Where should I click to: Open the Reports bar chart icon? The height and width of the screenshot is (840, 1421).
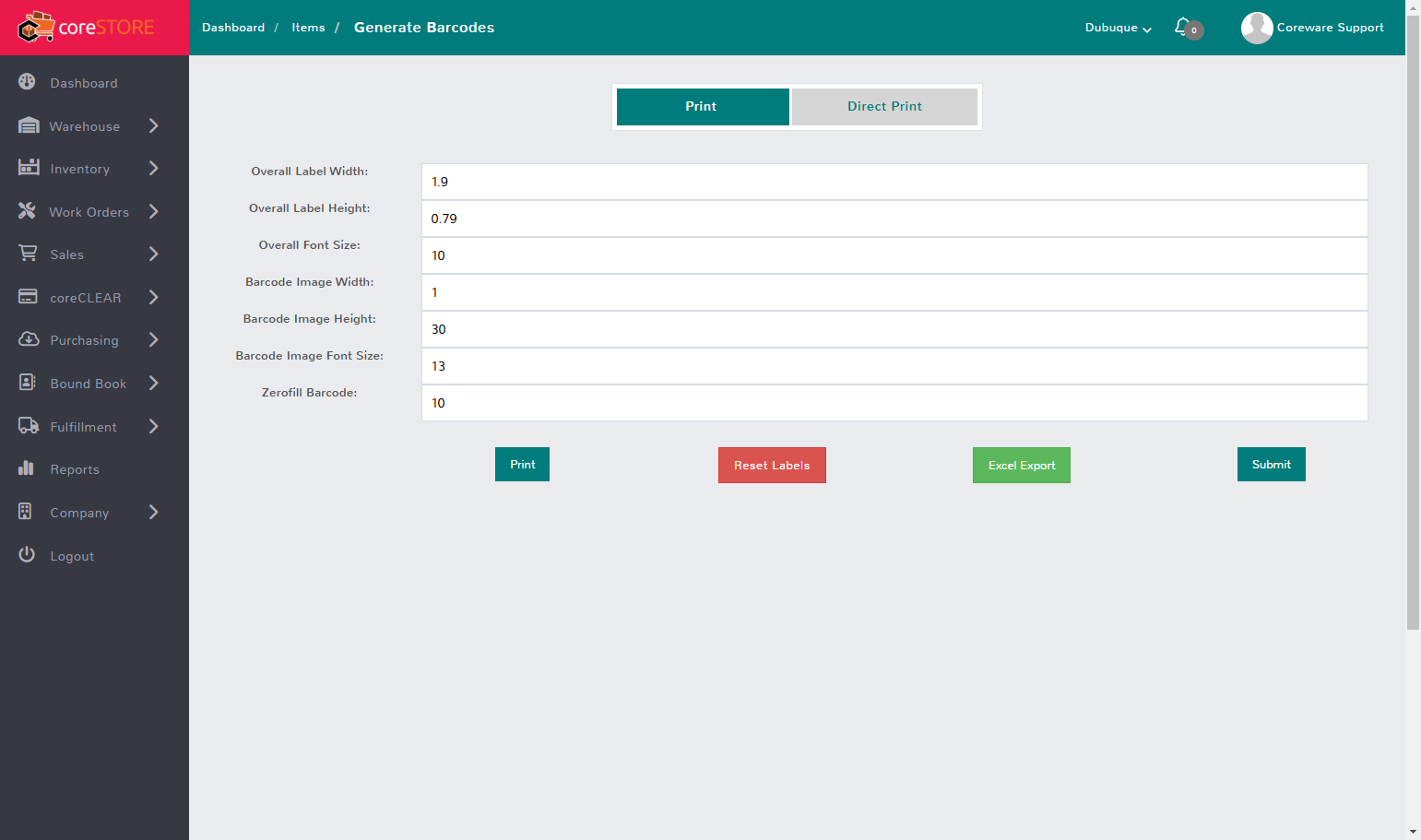click(26, 468)
